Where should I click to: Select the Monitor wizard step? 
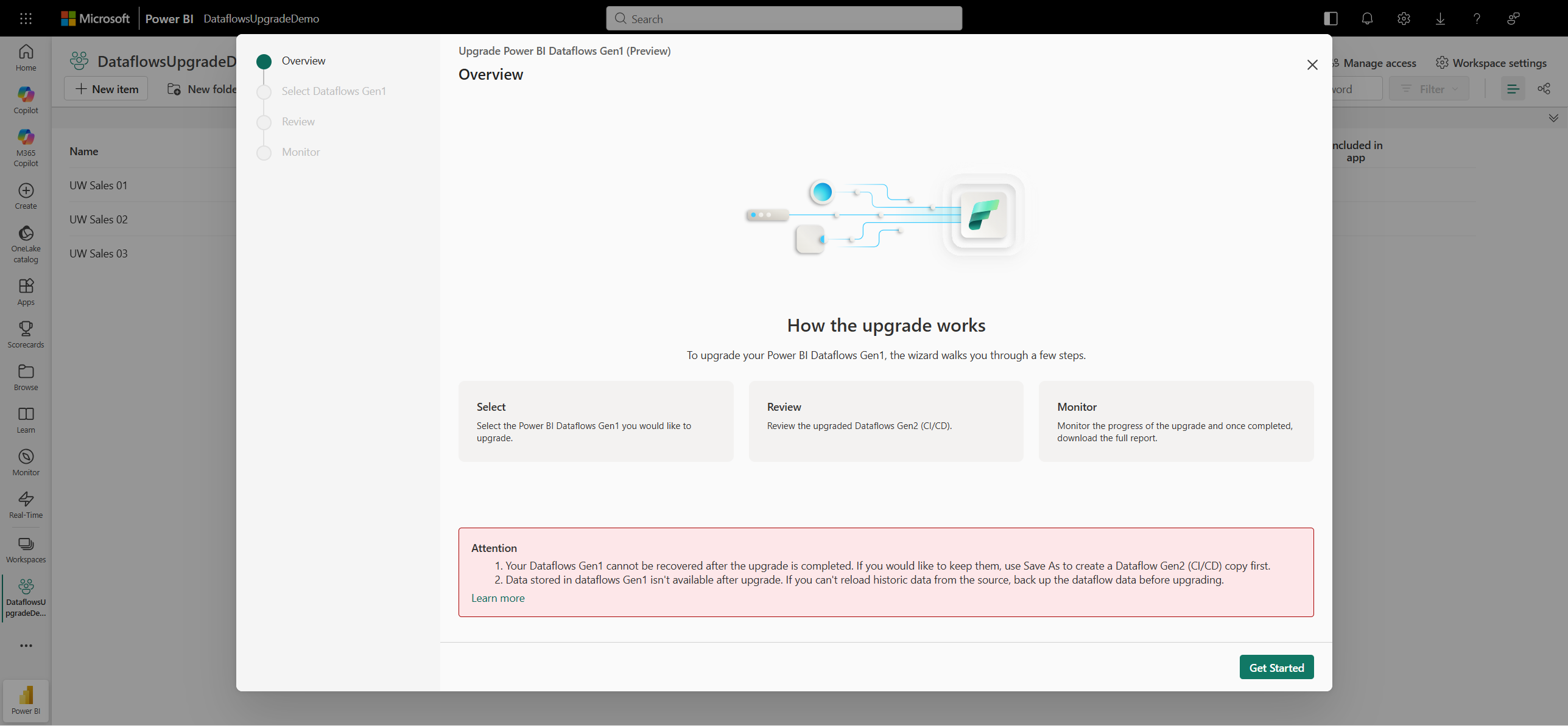pos(301,152)
